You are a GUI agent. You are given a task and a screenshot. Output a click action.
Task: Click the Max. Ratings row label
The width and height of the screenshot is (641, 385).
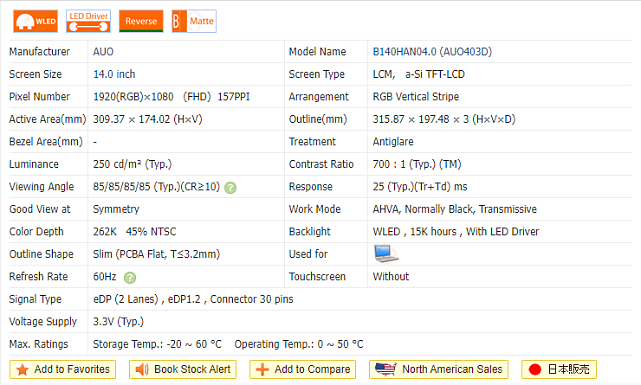pos(39,344)
